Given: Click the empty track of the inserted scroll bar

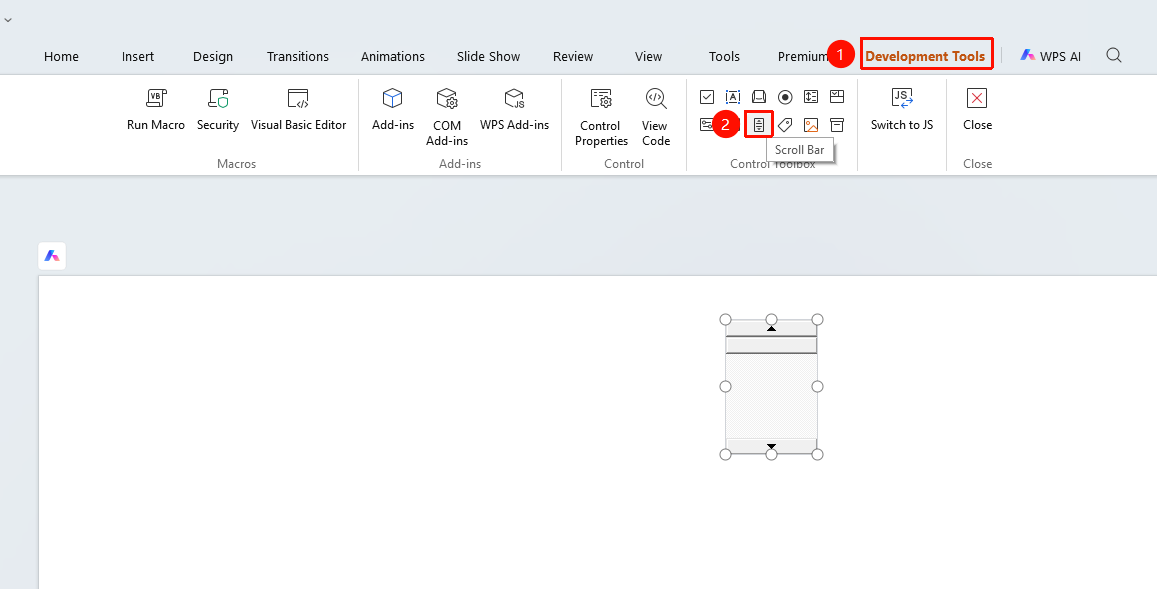Looking at the screenshot, I should 771,396.
